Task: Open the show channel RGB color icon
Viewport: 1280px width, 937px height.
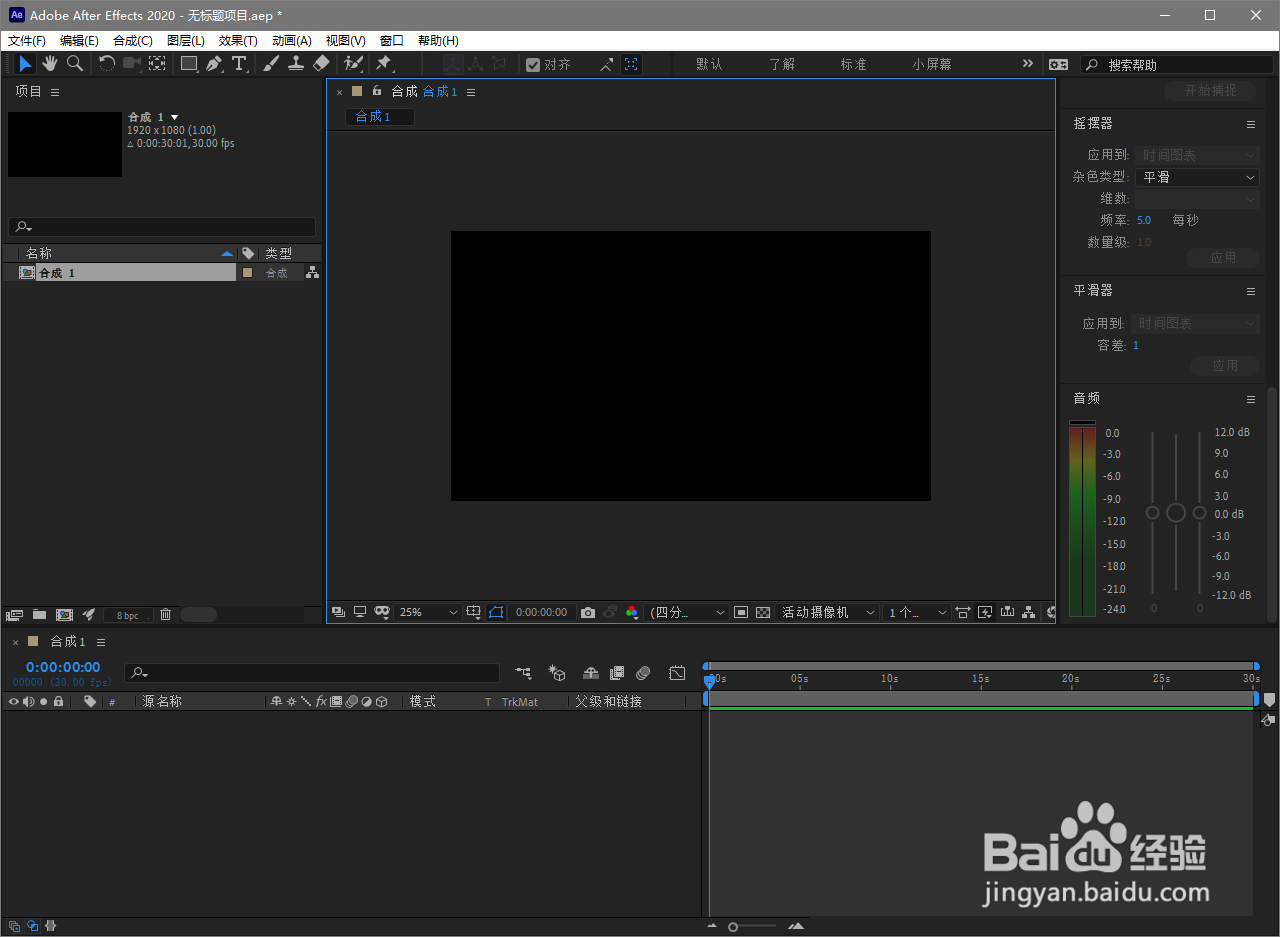Action: pyautogui.click(x=632, y=612)
